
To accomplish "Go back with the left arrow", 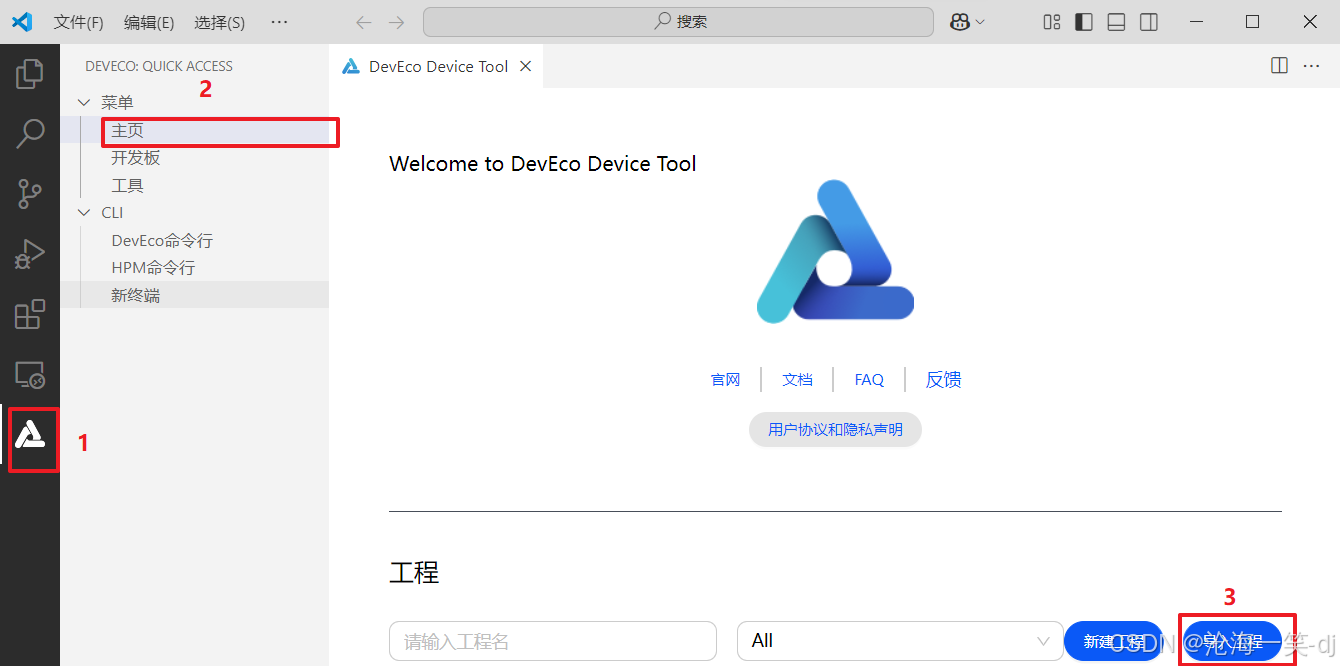I will pos(364,22).
